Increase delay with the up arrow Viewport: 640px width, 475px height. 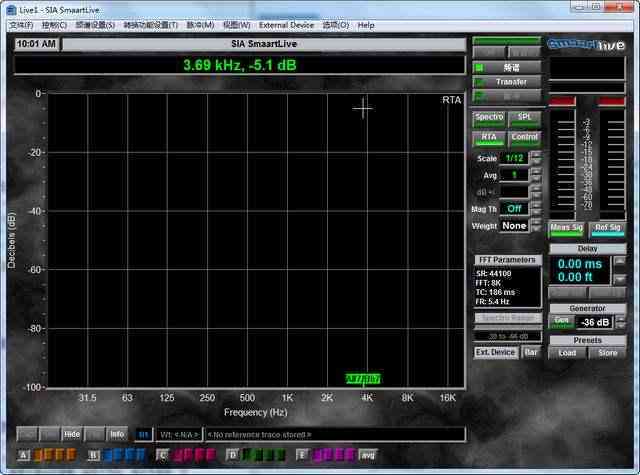point(620,261)
